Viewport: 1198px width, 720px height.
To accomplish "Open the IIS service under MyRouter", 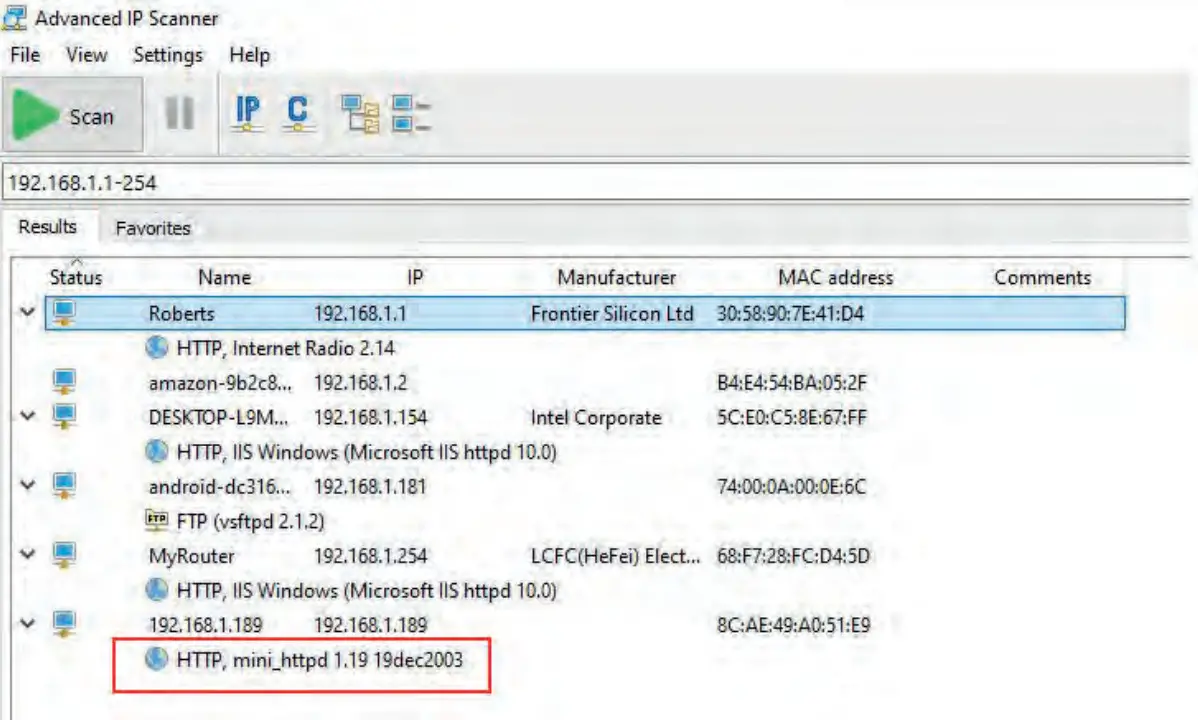I will (x=366, y=590).
